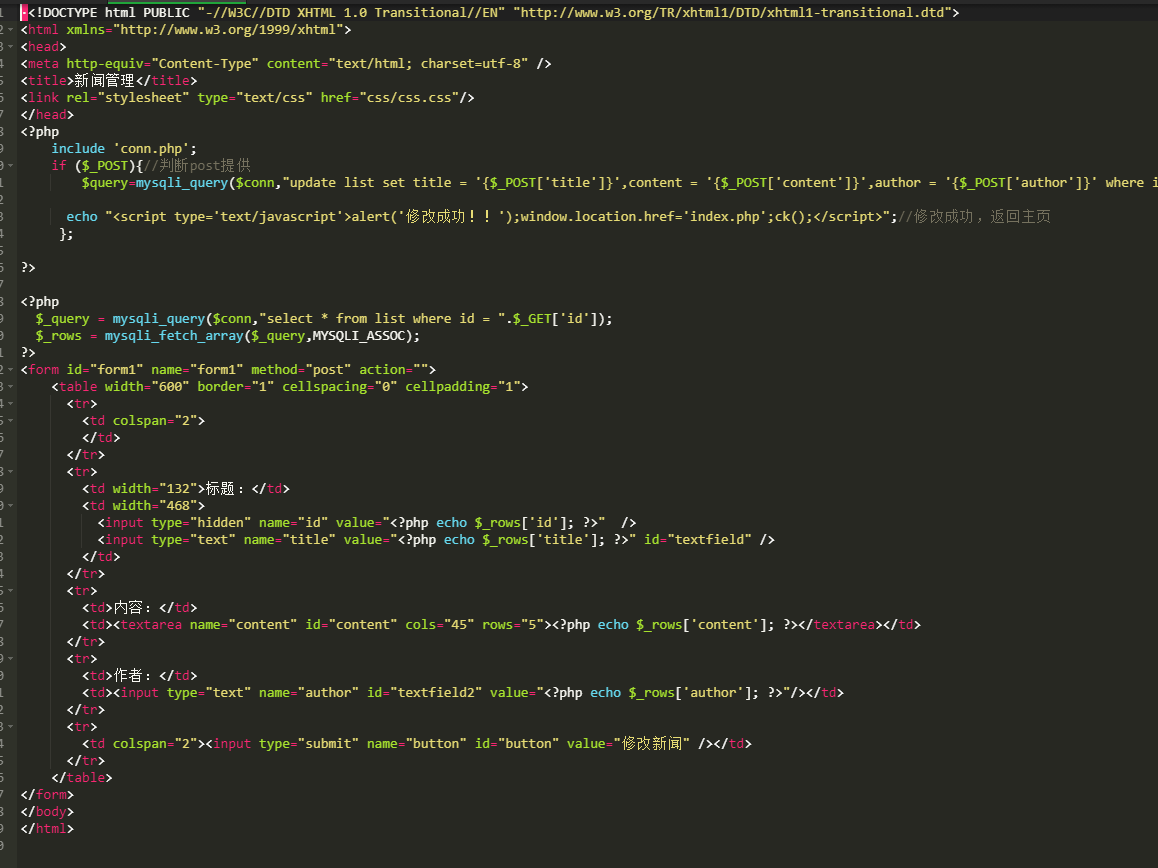Click the mysqli_fetch_array function name
Image resolution: width=1158 pixels, height=868 pixels.
click(x=174, y=336)
